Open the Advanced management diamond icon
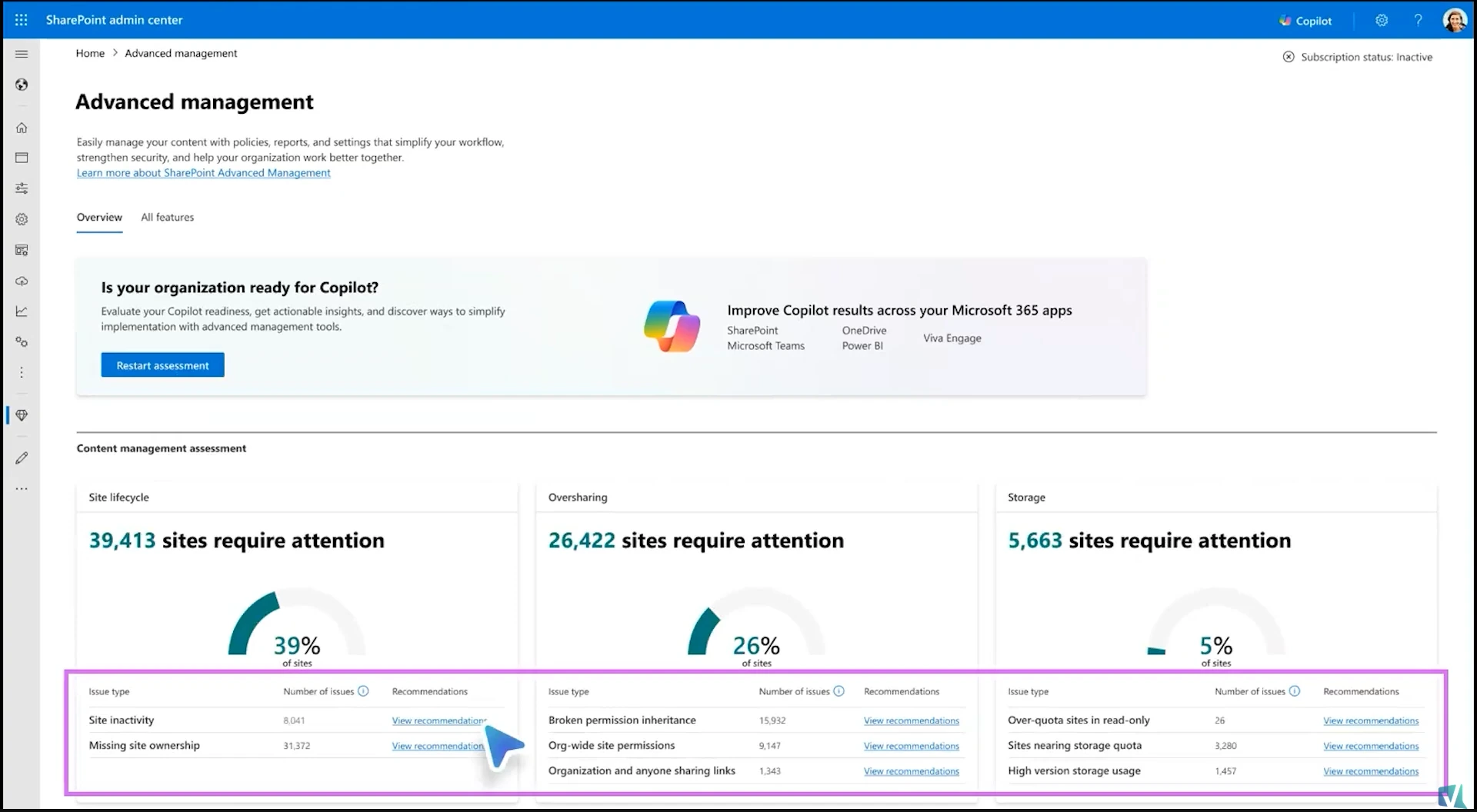The image size is (1477, 812). 22,415
